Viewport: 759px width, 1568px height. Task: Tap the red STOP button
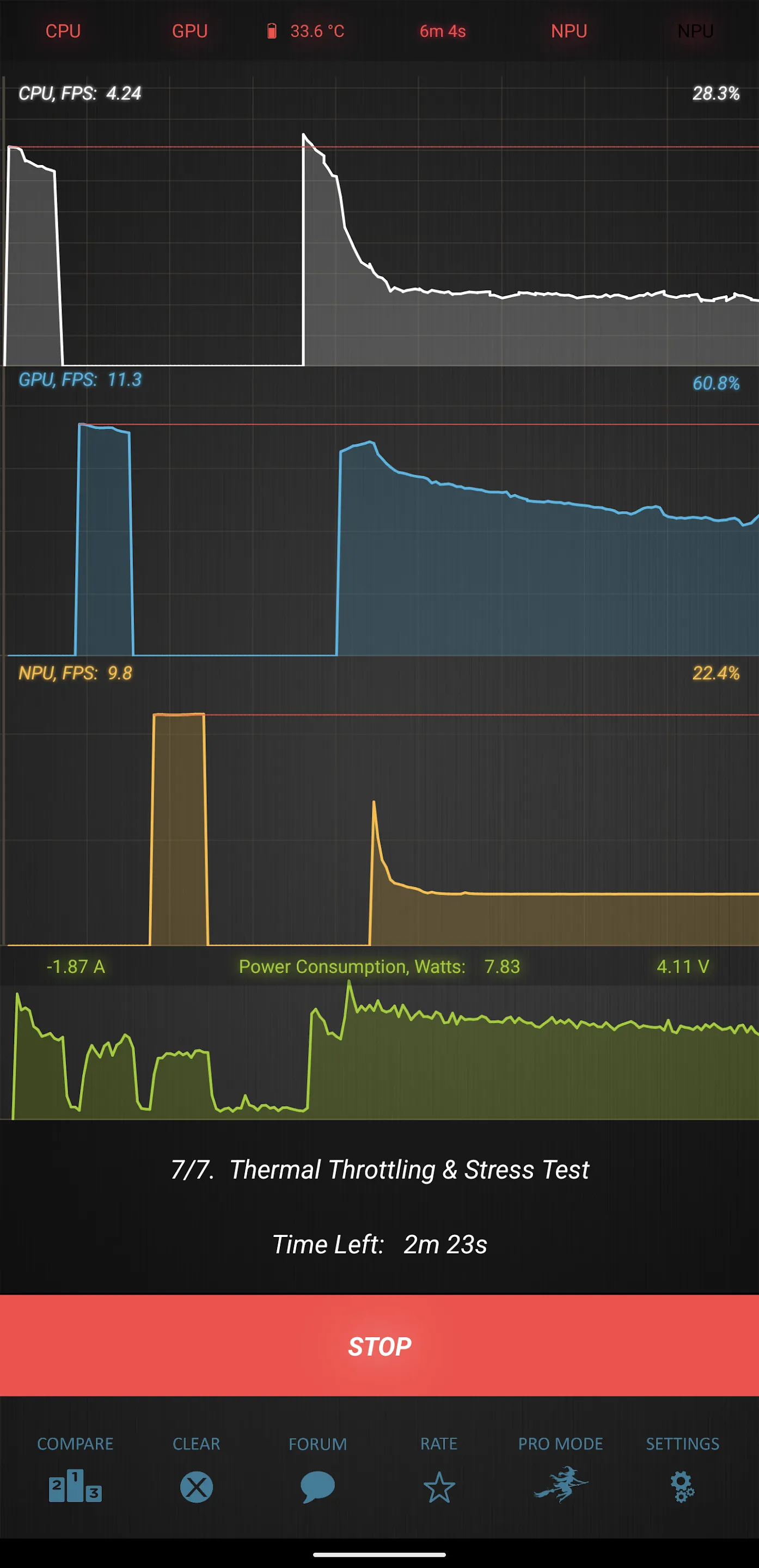[379, 1346]
